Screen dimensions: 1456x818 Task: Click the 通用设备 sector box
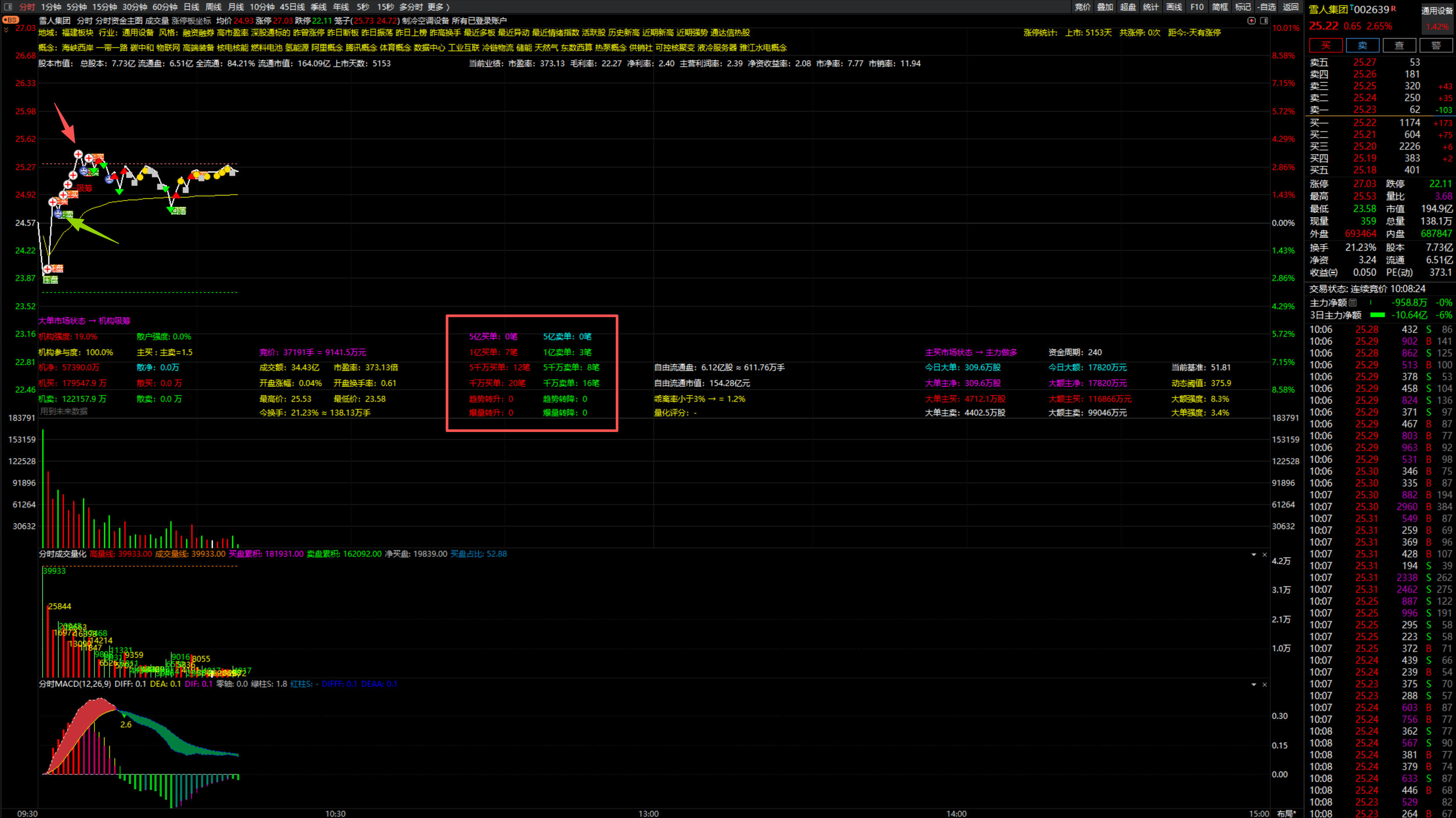click(x=1437, y=11)
